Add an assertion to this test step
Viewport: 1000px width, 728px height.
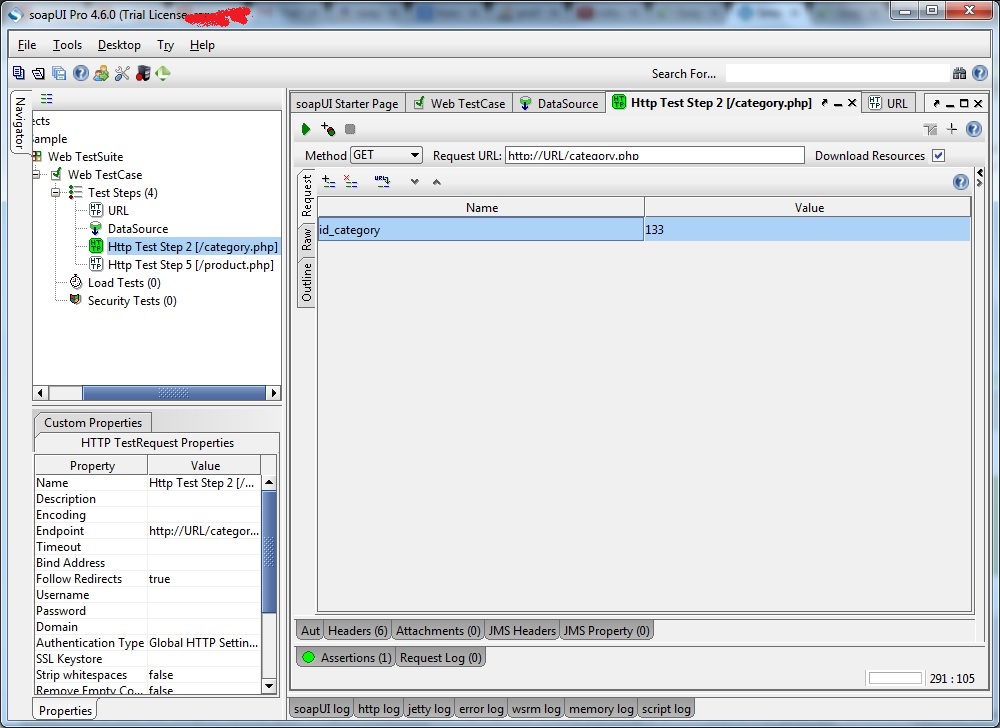328,129
